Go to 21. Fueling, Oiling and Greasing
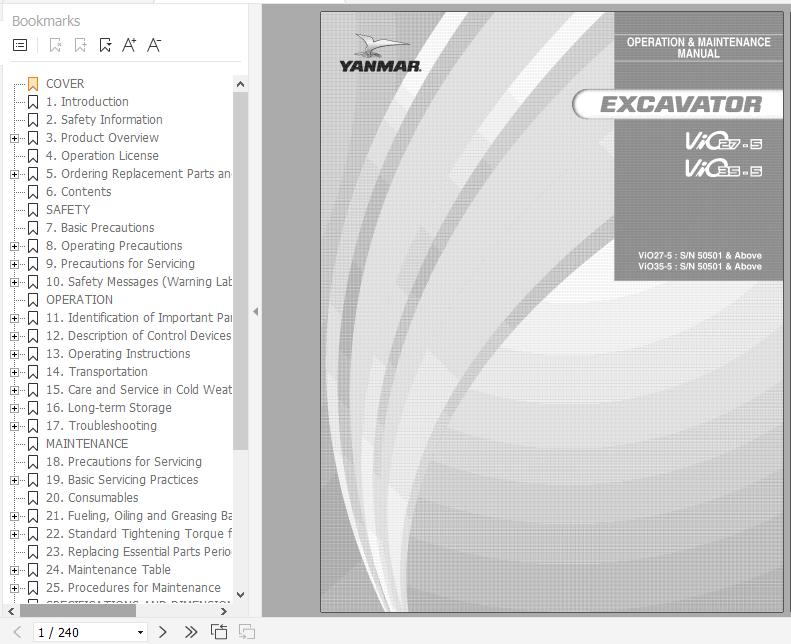The height and width of the screenshot is (644, 791). 139,516
